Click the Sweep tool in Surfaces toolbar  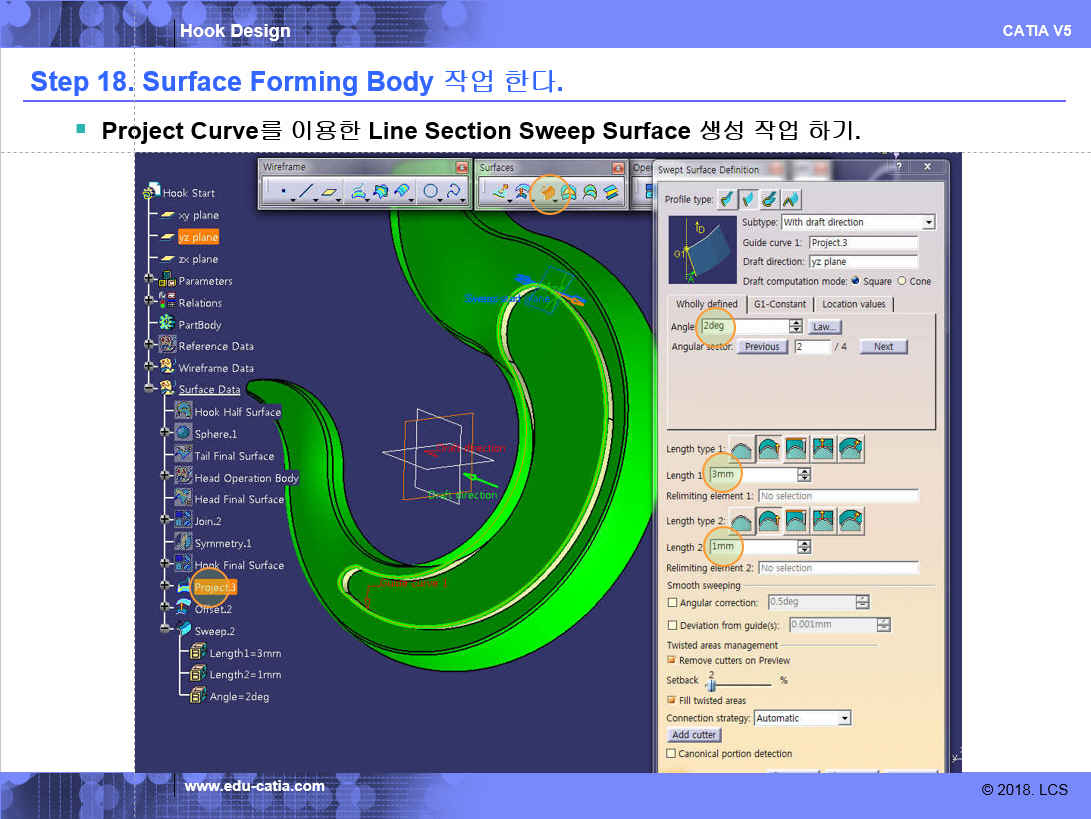(x=547, y=192)
